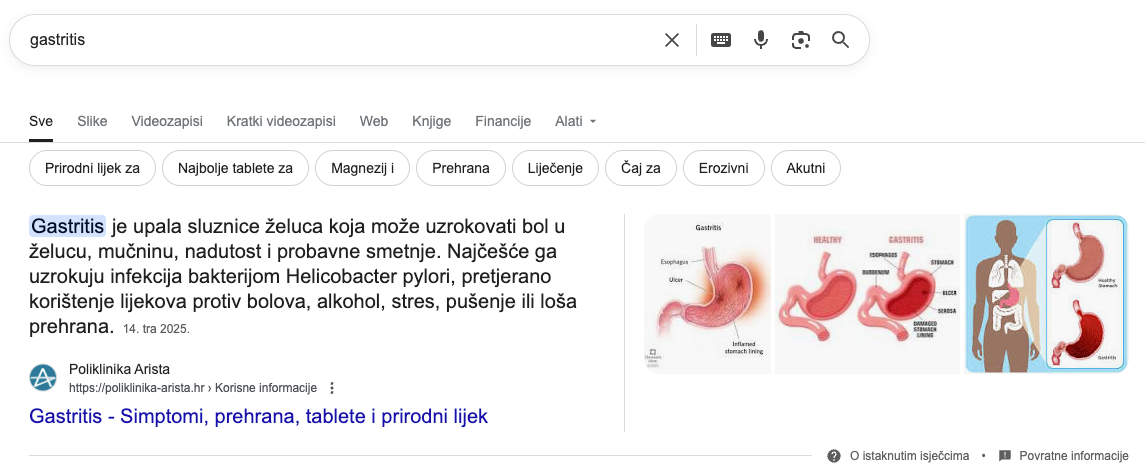The image size is (1145, 471).
Task: Click the question mark about featured snippets
Action: (x=834, y=456)
